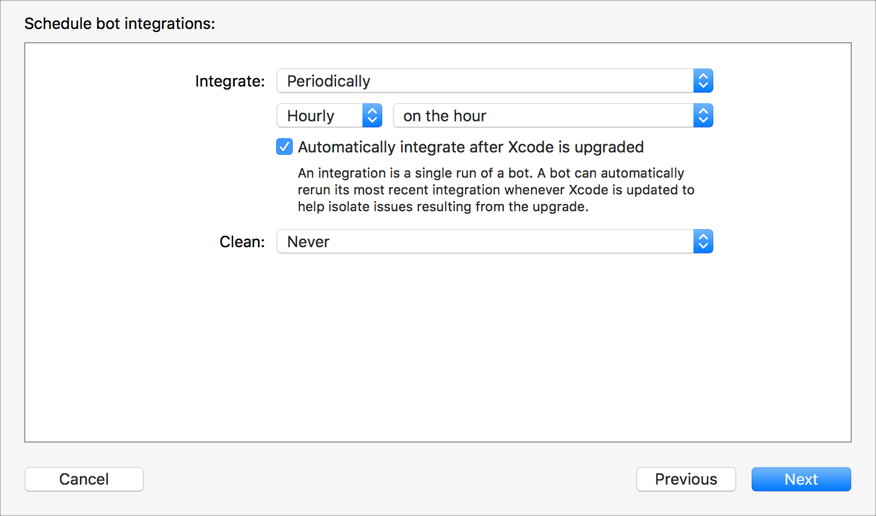Proceed with the blue Next button
This screenshot has height=516, width=876.
[801, 479]
